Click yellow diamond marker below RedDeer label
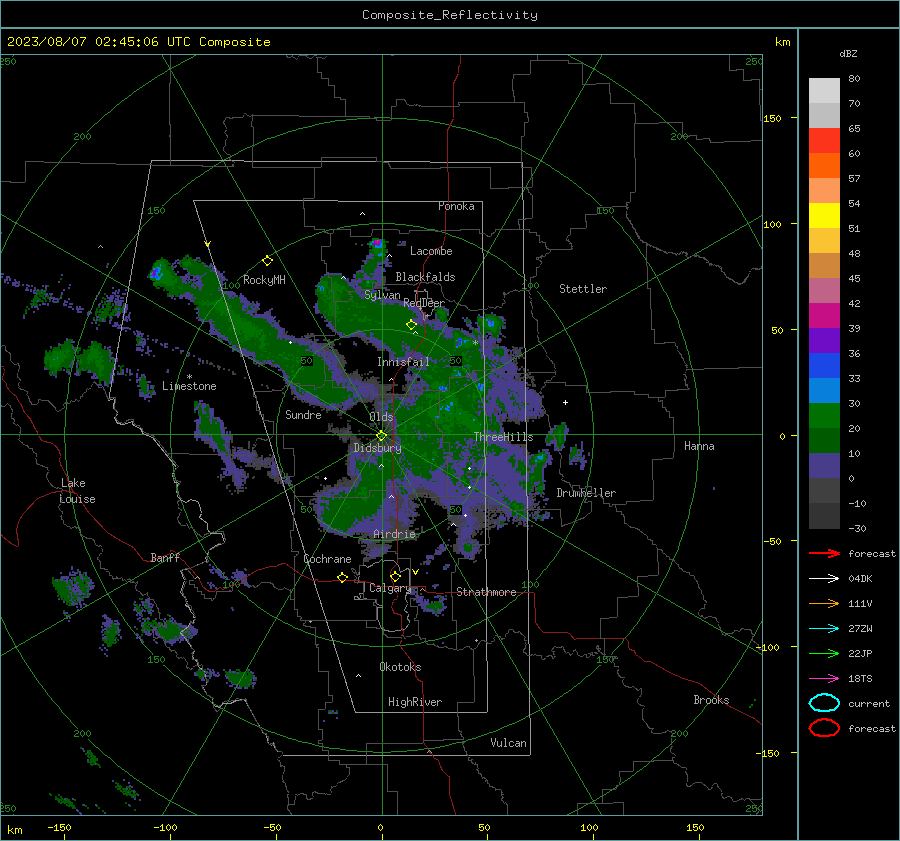Image resolution: width=900 pixels, height=841 pixels. pos(411,325)
